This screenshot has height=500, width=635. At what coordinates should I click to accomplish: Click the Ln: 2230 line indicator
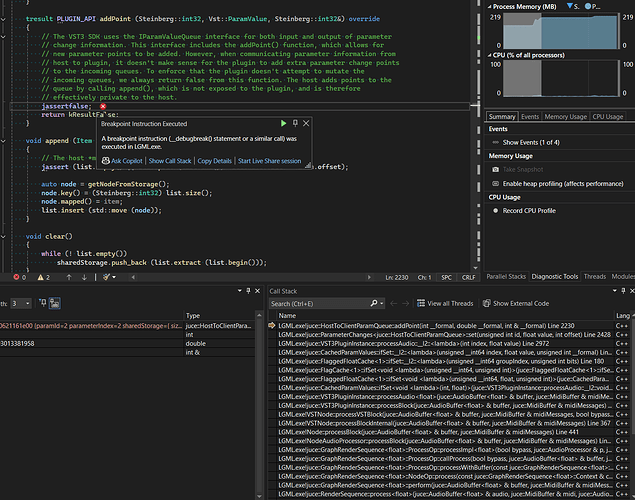click(x=396, y=277)
